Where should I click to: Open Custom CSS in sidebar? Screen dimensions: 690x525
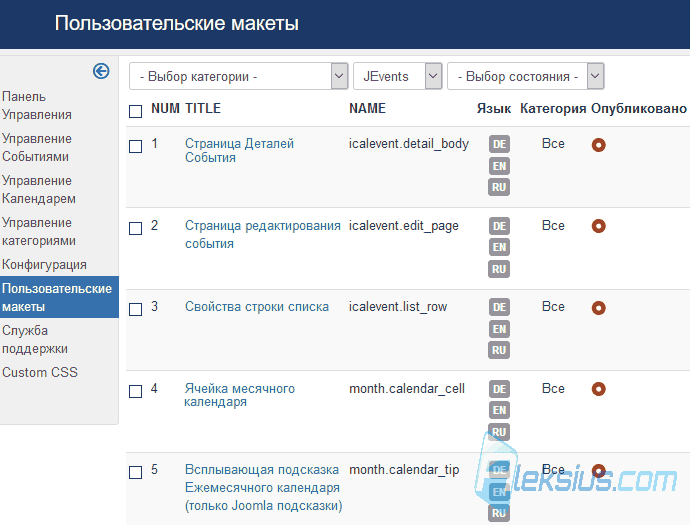[40, 372]
